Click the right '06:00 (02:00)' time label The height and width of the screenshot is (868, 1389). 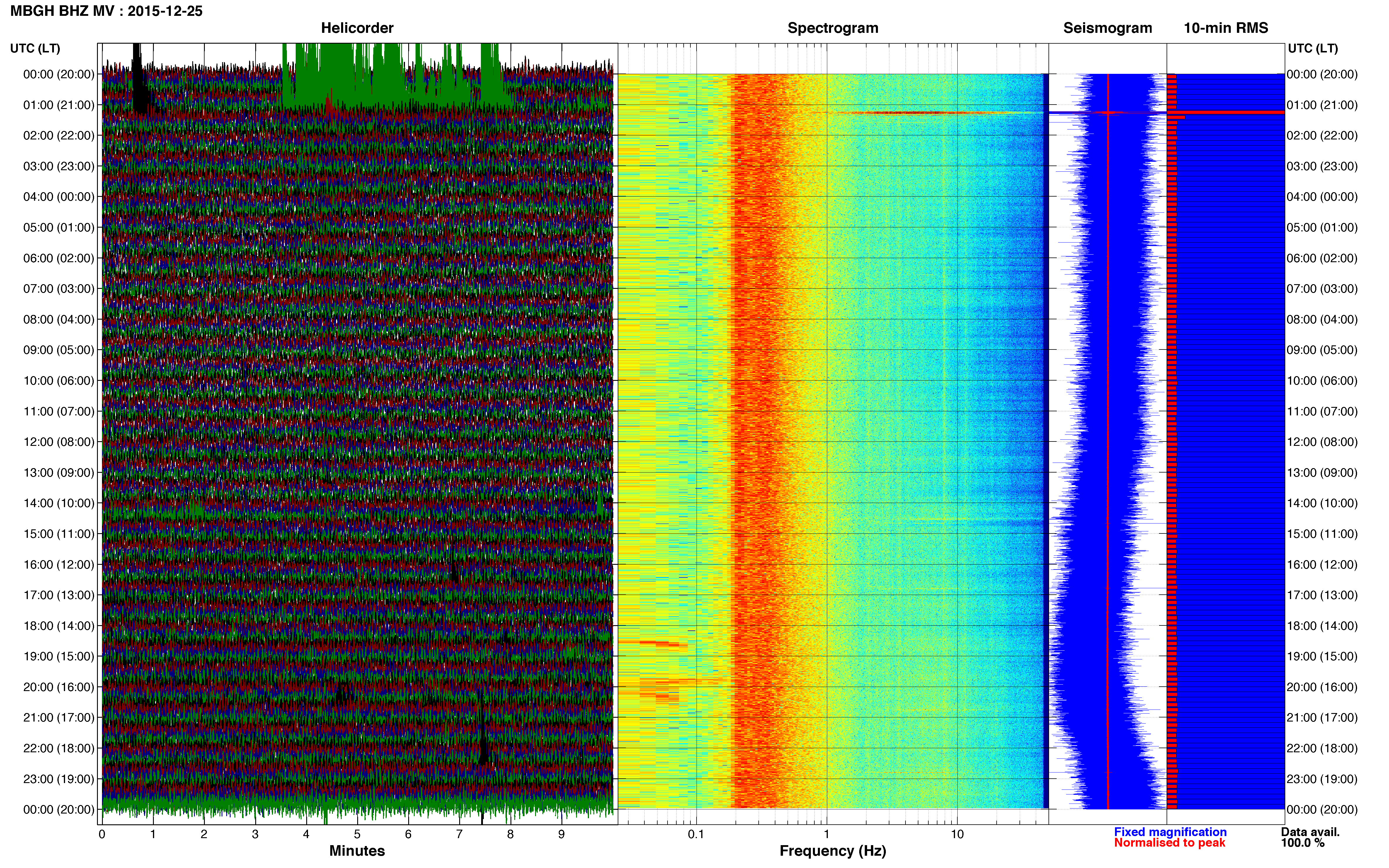click(1322, 258)
